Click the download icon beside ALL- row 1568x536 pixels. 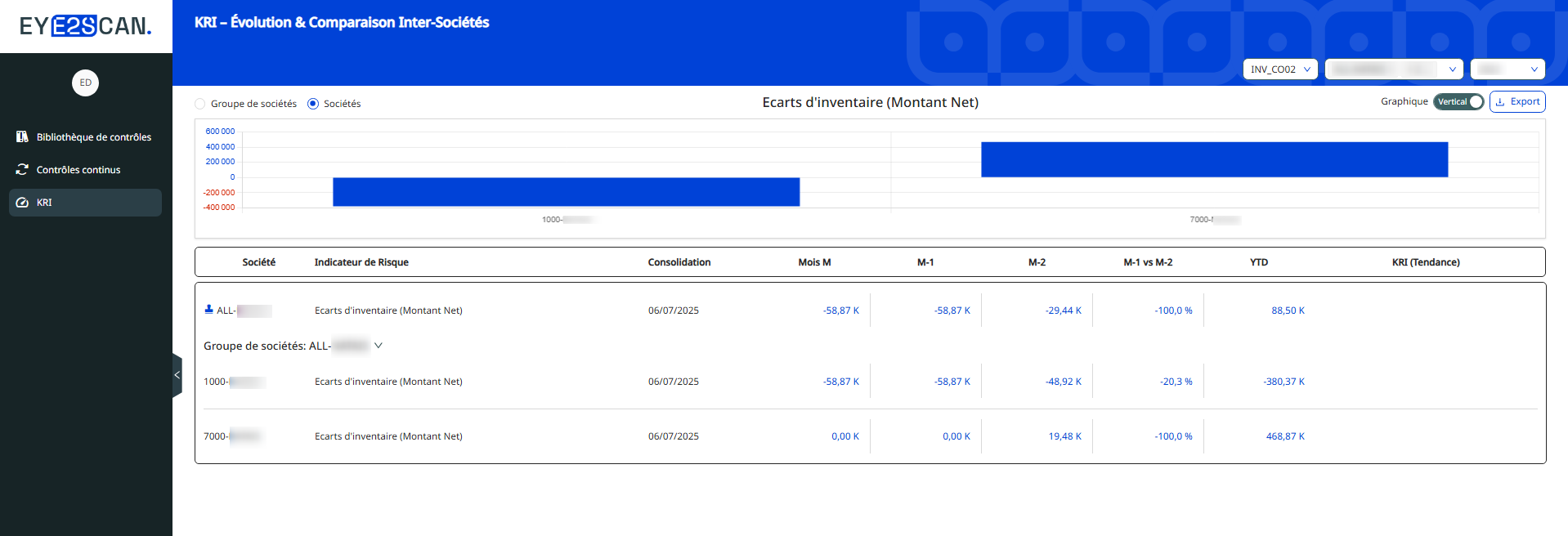208,310
